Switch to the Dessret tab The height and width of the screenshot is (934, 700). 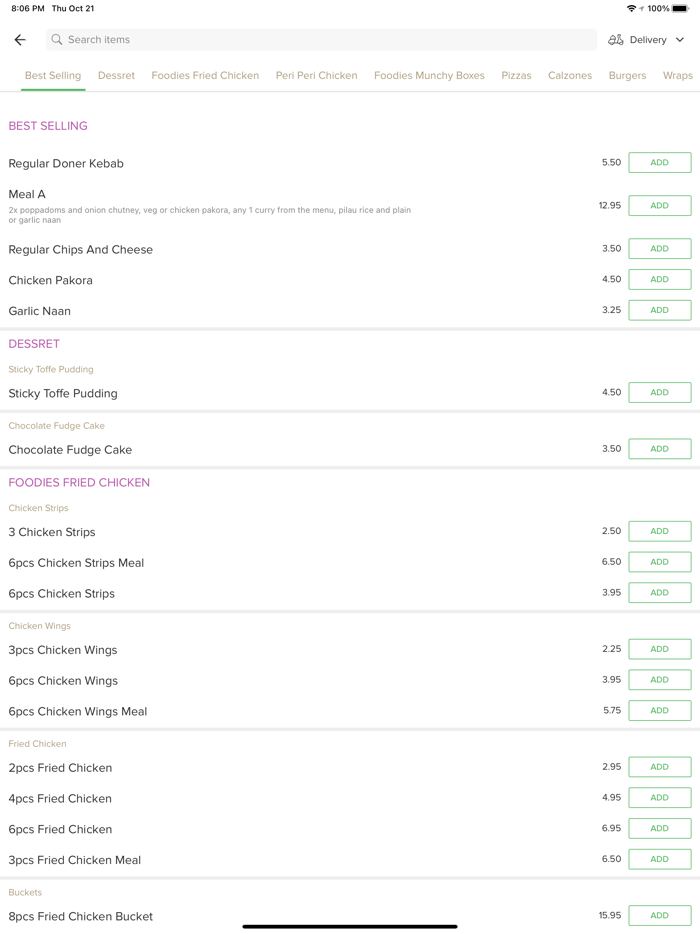coord(116,76)
